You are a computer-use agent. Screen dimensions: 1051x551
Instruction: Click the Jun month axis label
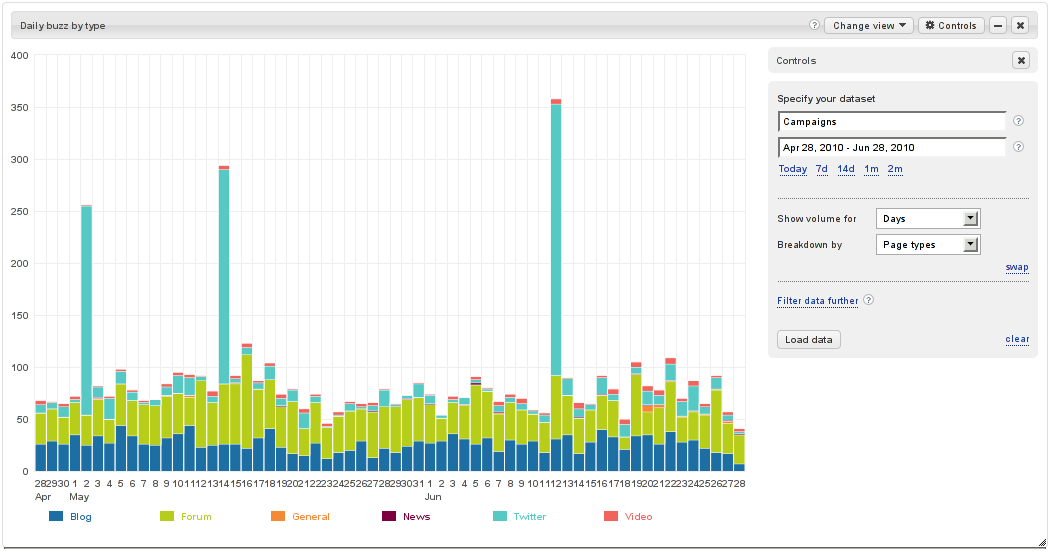tap(433, 497)
